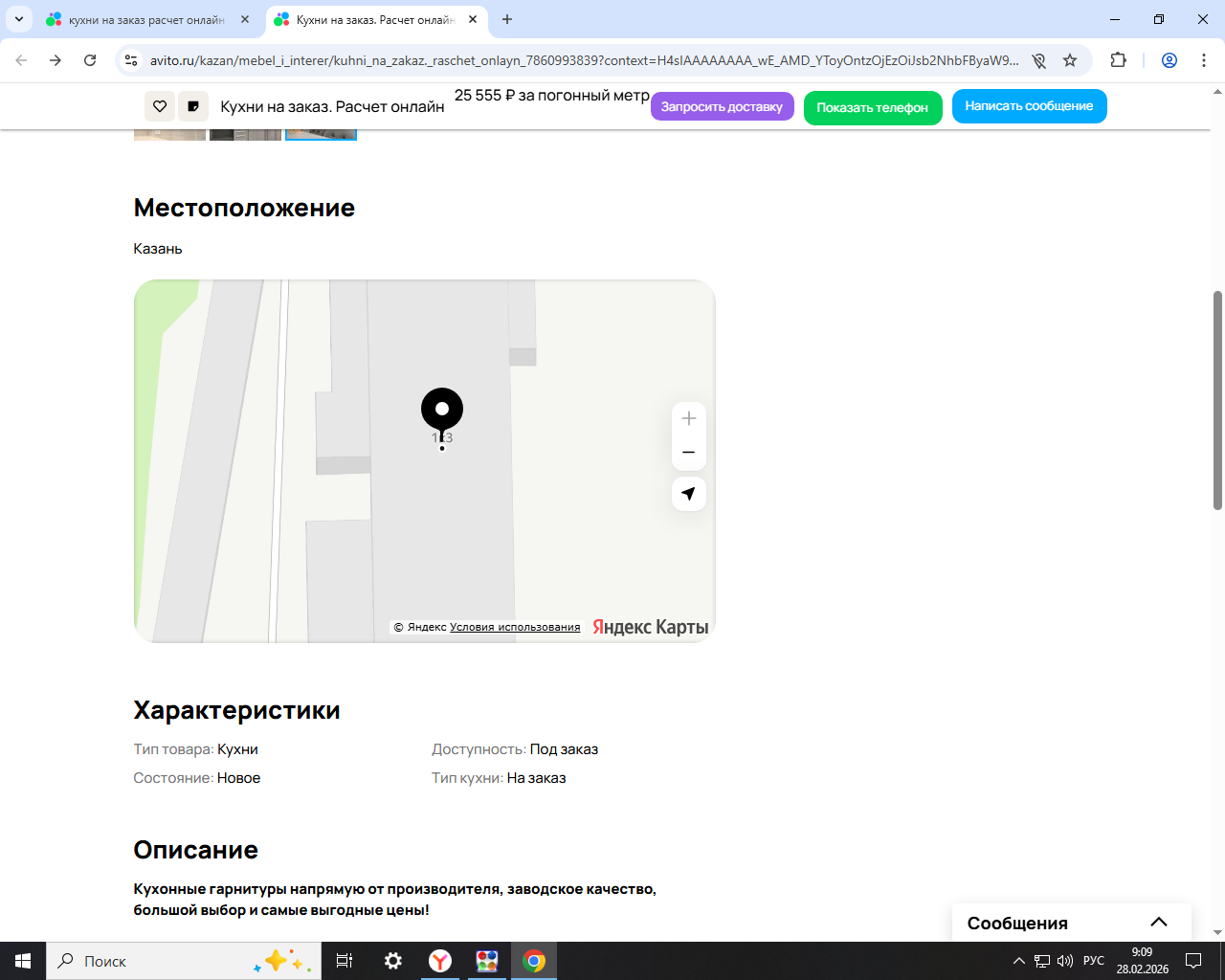
Task: Switch to first tab 'кухни на заказ расчет онлайн'
Action: (148, 19)
